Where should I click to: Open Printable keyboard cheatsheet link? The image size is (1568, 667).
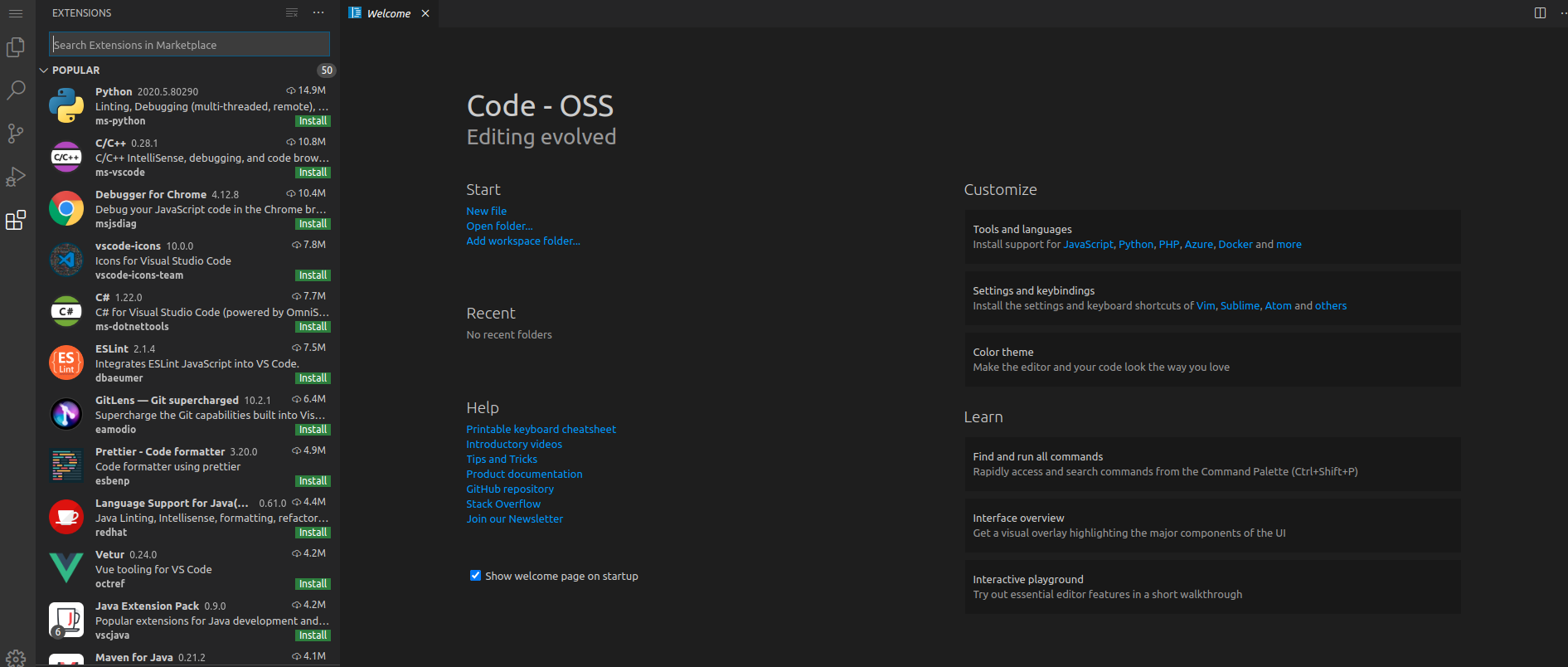click(x=541, y=429)
